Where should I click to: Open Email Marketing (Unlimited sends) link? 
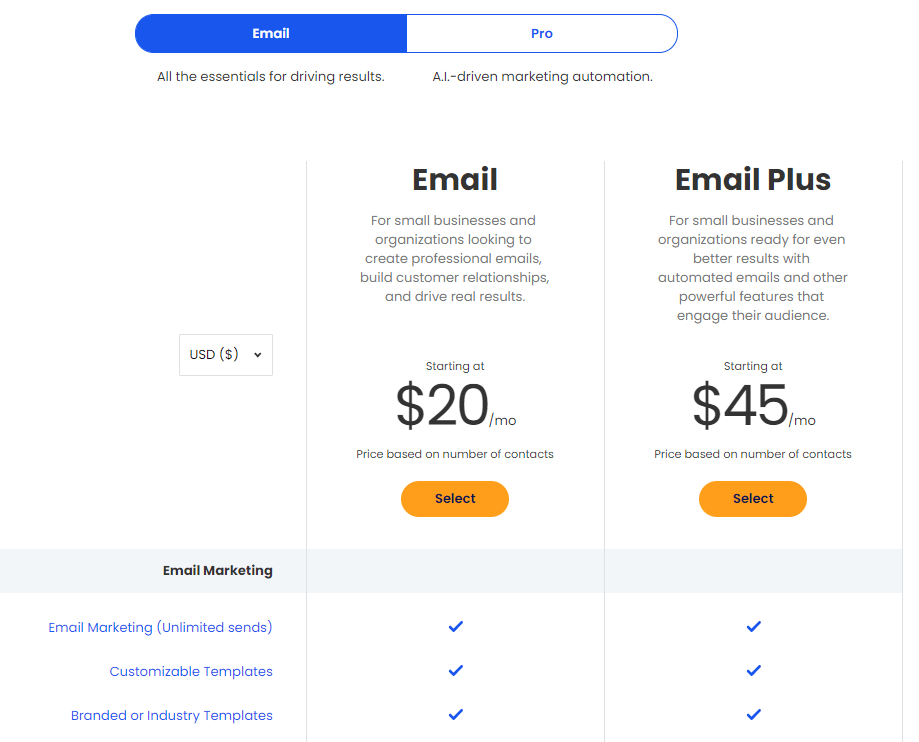[x=160, y=627]
